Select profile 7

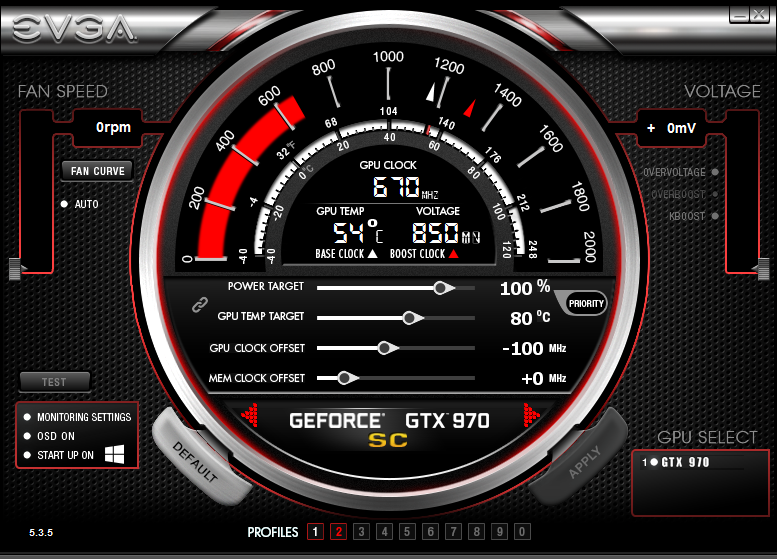pos(453,532)
